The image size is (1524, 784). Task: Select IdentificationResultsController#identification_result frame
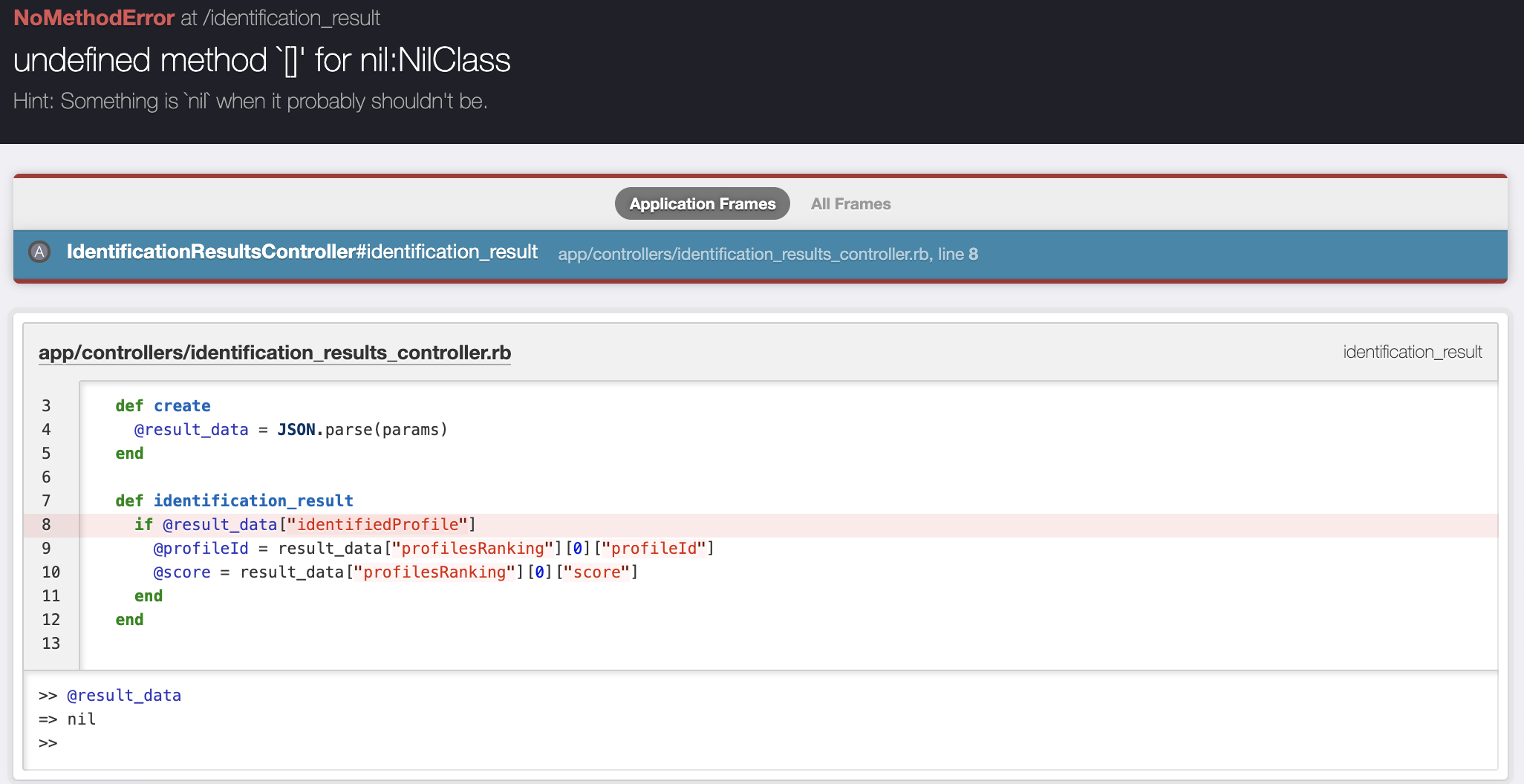point(302,252)
